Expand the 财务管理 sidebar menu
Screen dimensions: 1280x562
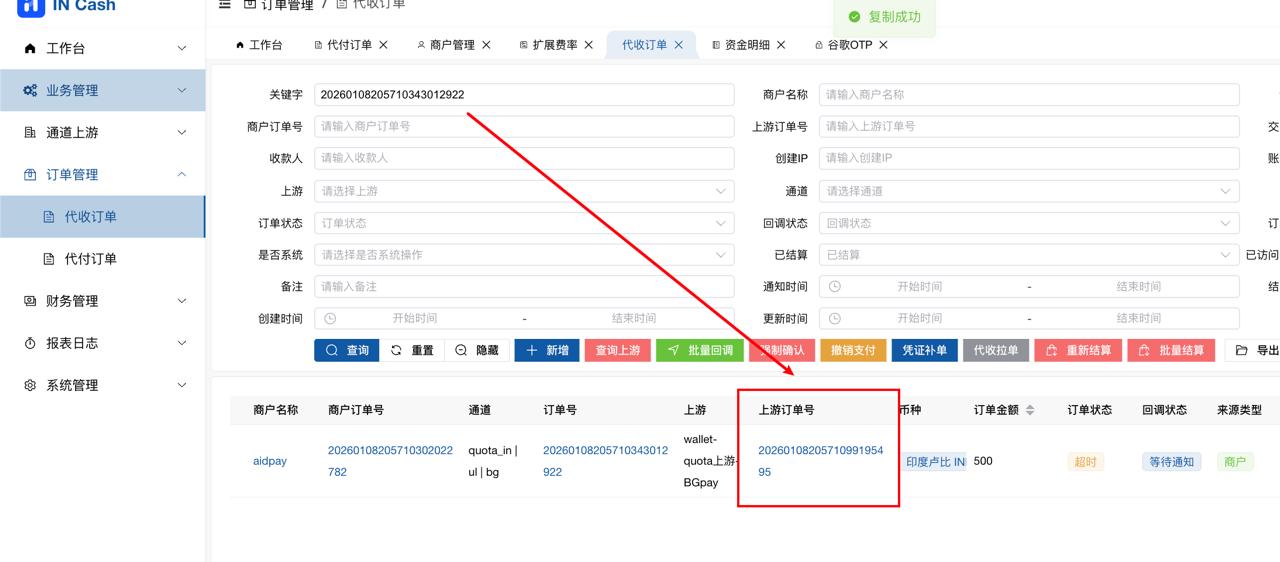point(102,301)
